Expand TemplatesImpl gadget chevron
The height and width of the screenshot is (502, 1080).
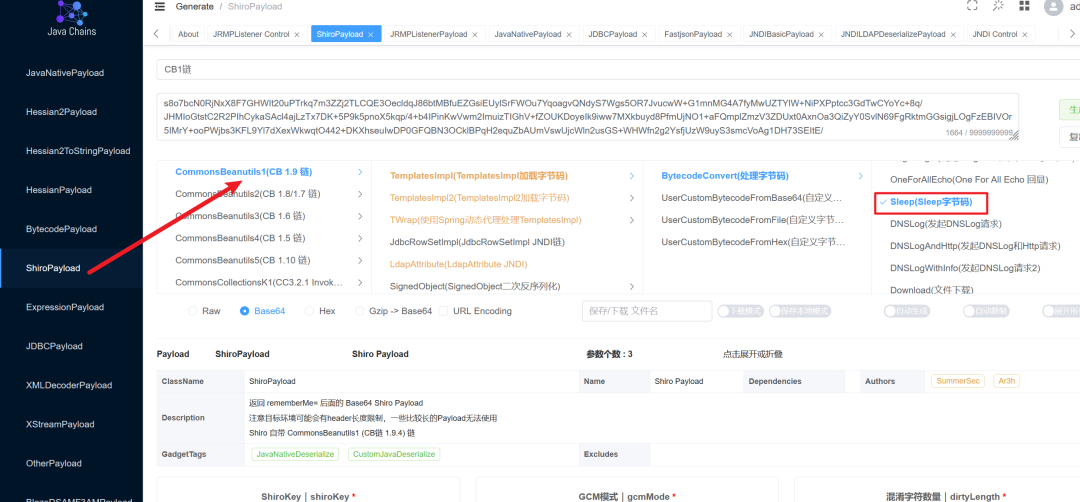632,176
